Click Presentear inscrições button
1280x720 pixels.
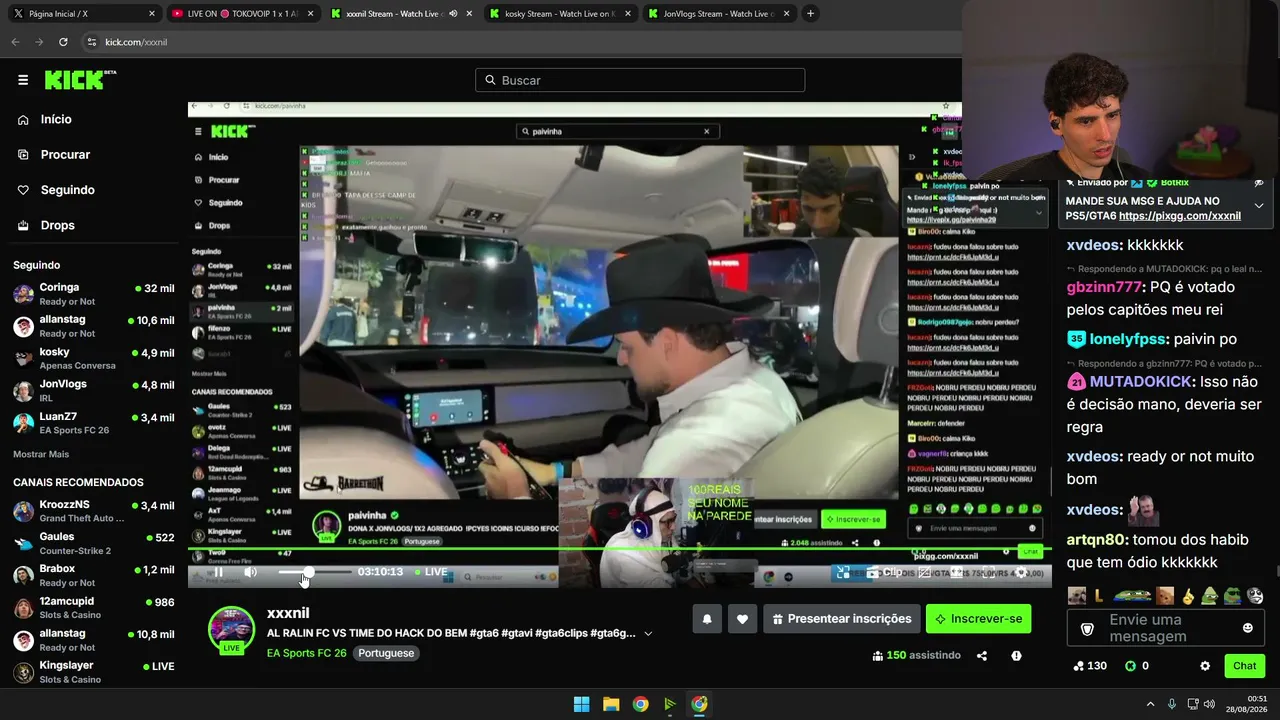[x=841, y=619]
